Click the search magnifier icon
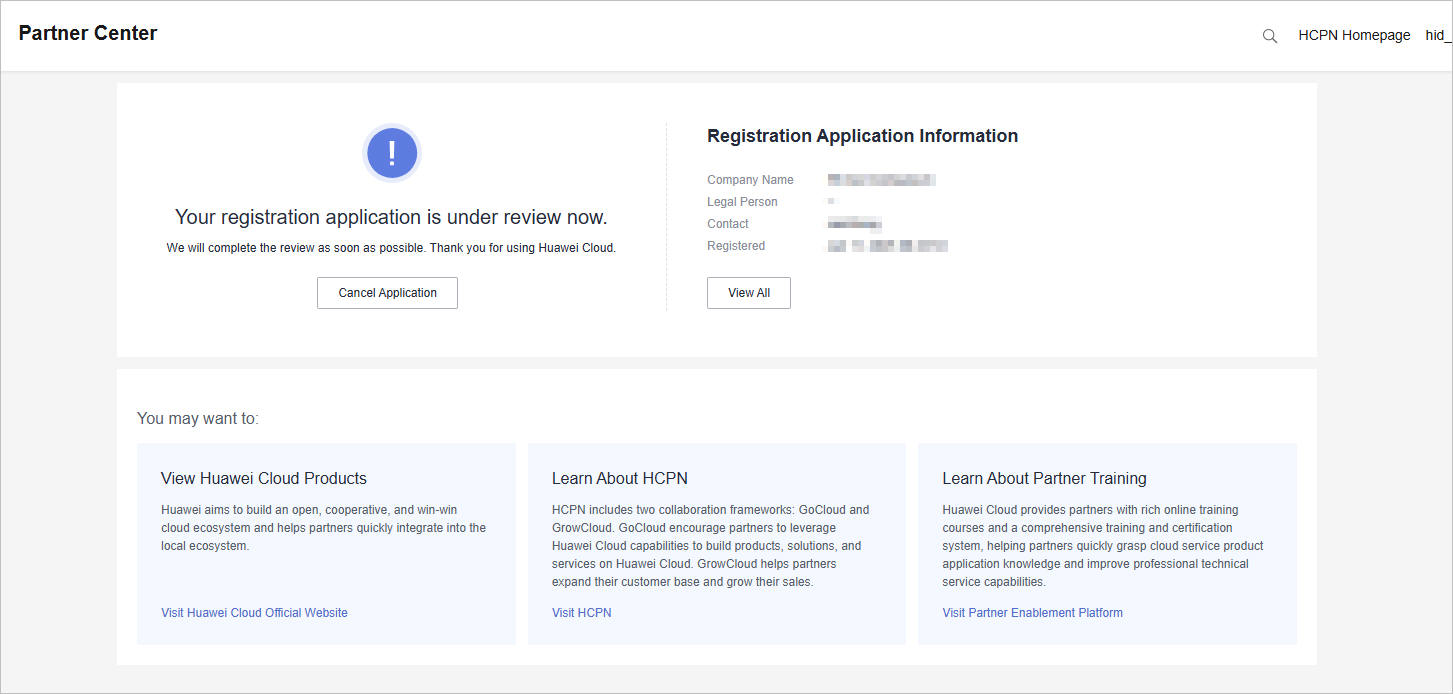 tap(1270, 36)
